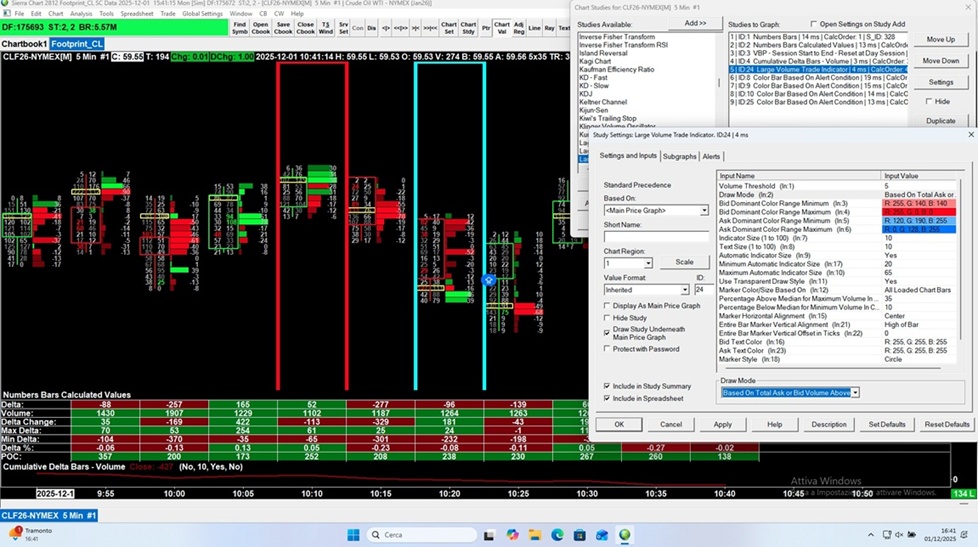Screen dimensions: 978x547
Task: Click the Short Name input field
Action: [x=656, y=237]
